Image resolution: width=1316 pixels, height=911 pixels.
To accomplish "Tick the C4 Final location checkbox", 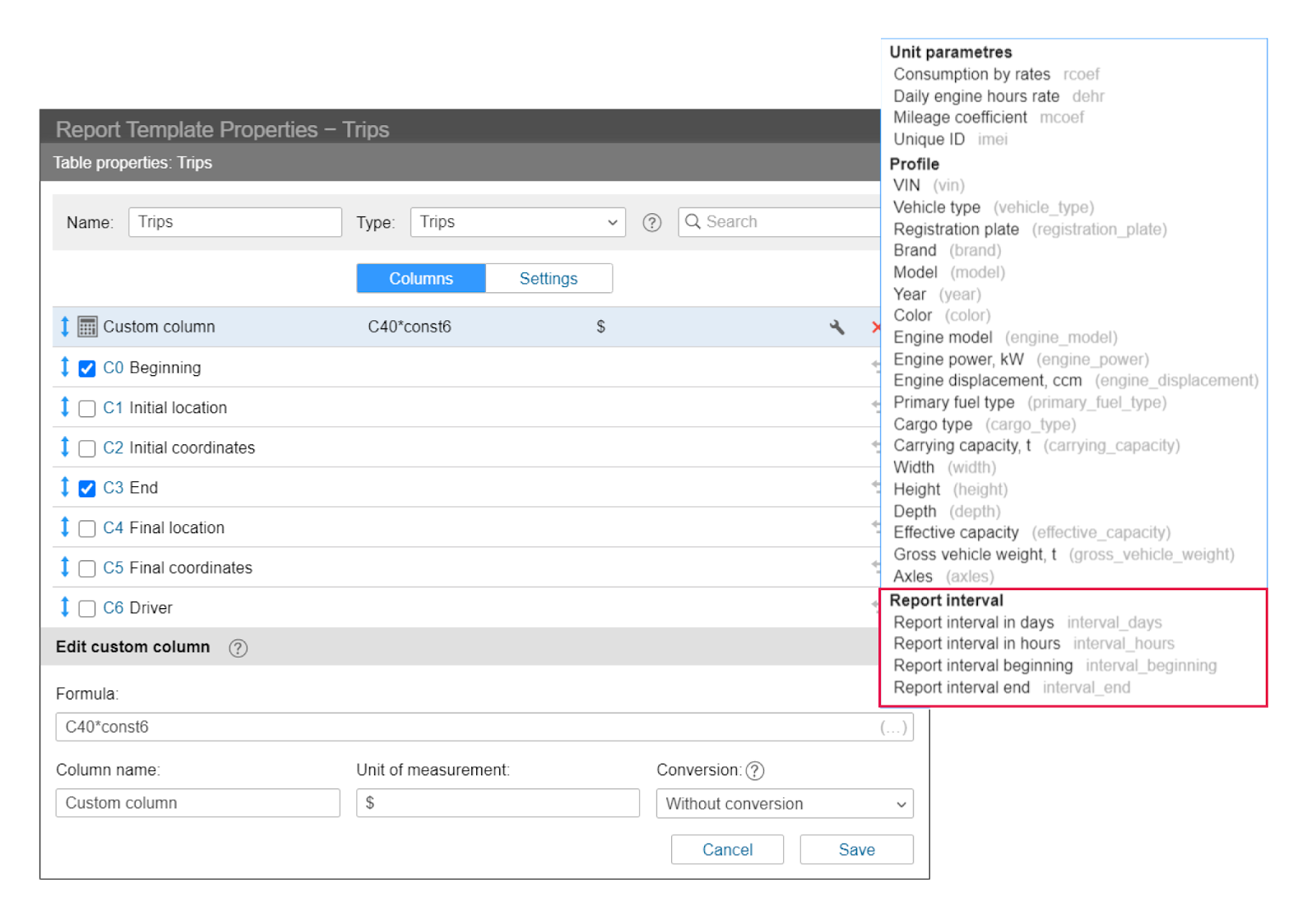I will tap(87, 529).
